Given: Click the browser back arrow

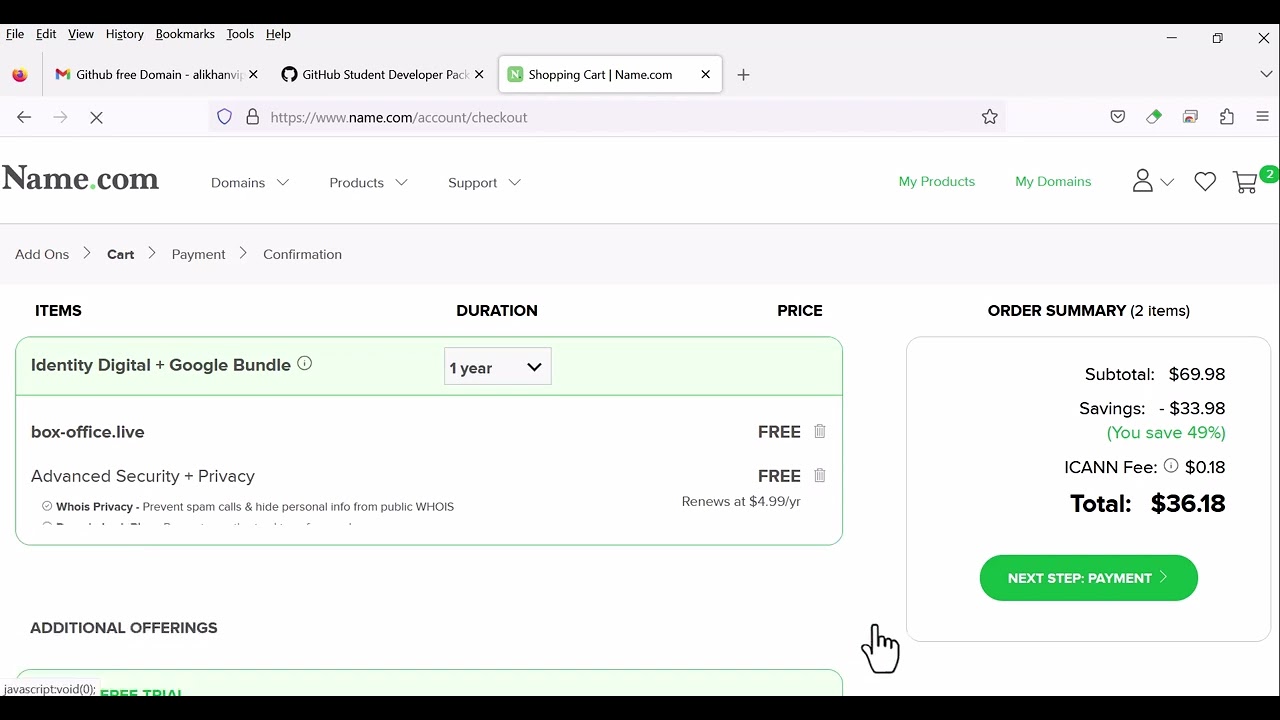Looking at the screenshot, I should point(24,117).
